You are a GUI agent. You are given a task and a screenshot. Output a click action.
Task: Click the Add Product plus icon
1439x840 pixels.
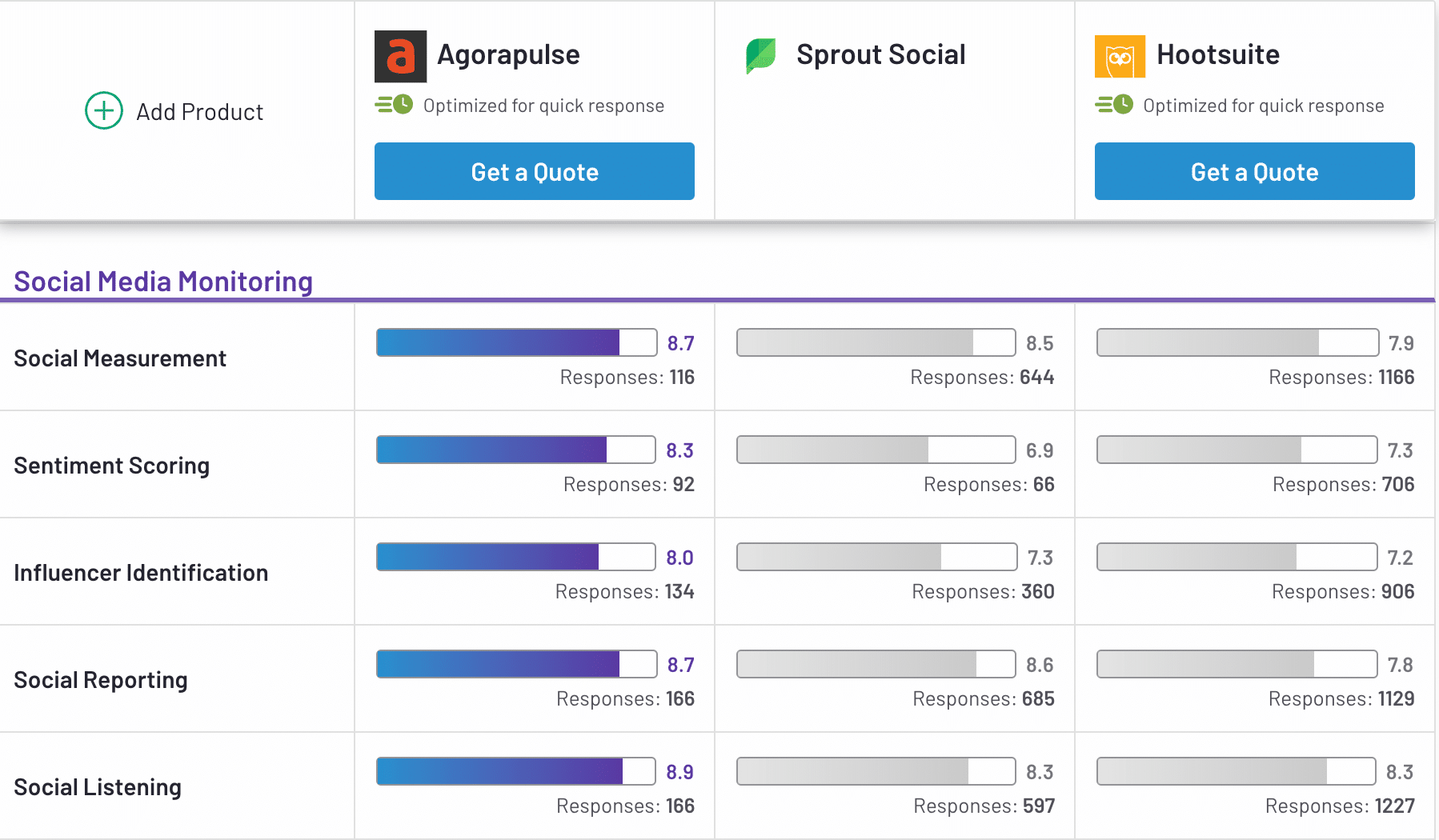click(x=104, y=110)
